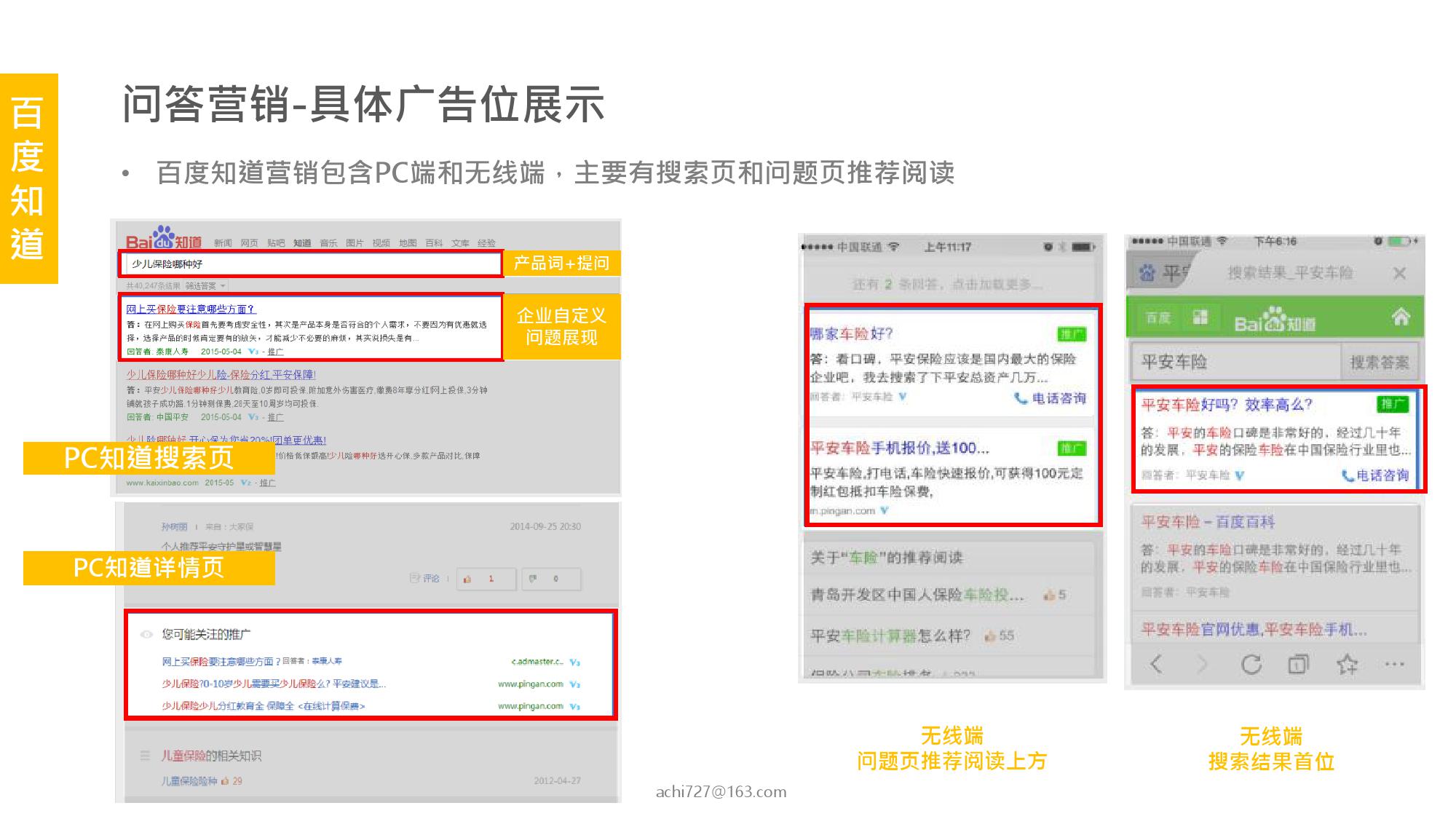Select the bold 知道 tab in the Baidu nav
This screenshot has height=819, width=1456.
click(x=302, y=243)
